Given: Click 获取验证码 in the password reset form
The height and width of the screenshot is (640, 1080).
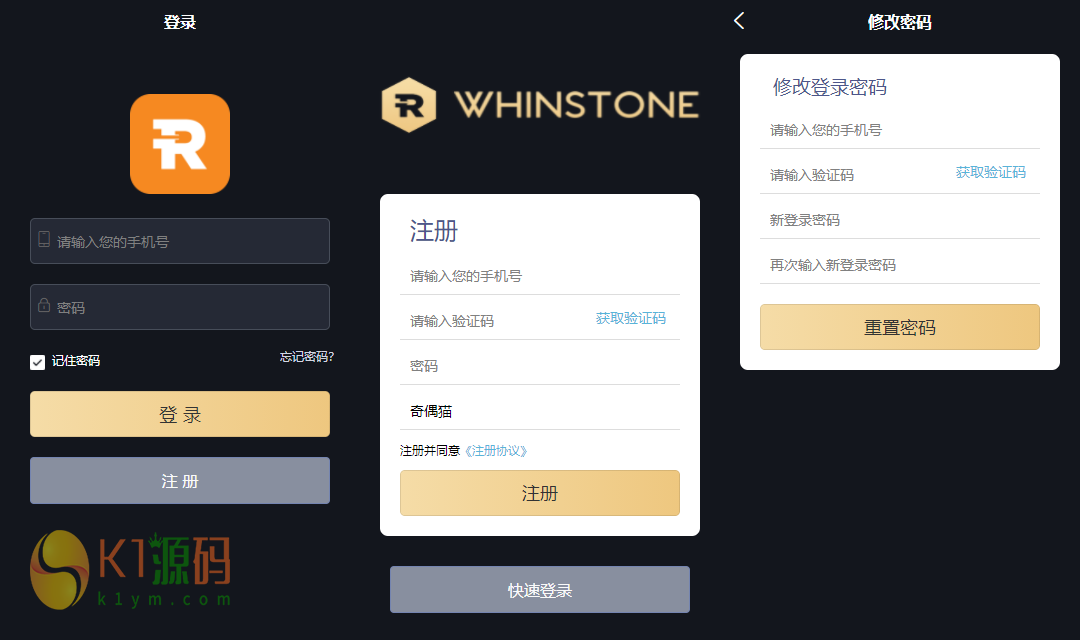Looking at the screenshot, I should (990, 172).
